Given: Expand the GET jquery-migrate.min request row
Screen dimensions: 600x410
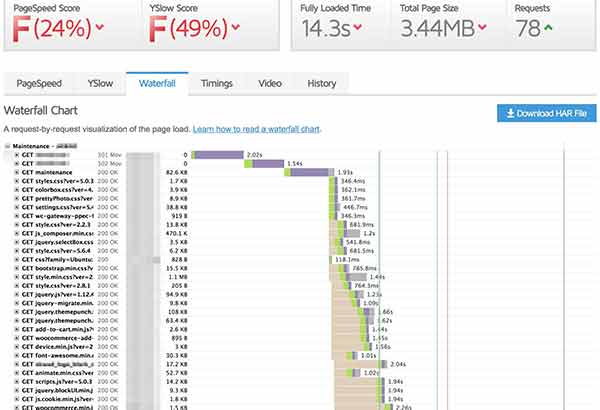Looking at the screenshot, I should click(17, 303).
